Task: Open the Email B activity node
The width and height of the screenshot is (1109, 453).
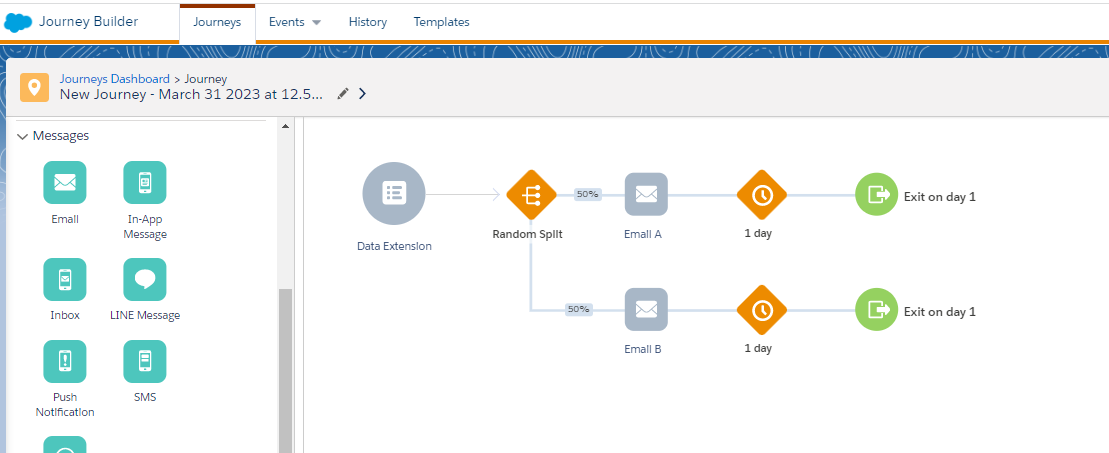Action: [646, 309]
